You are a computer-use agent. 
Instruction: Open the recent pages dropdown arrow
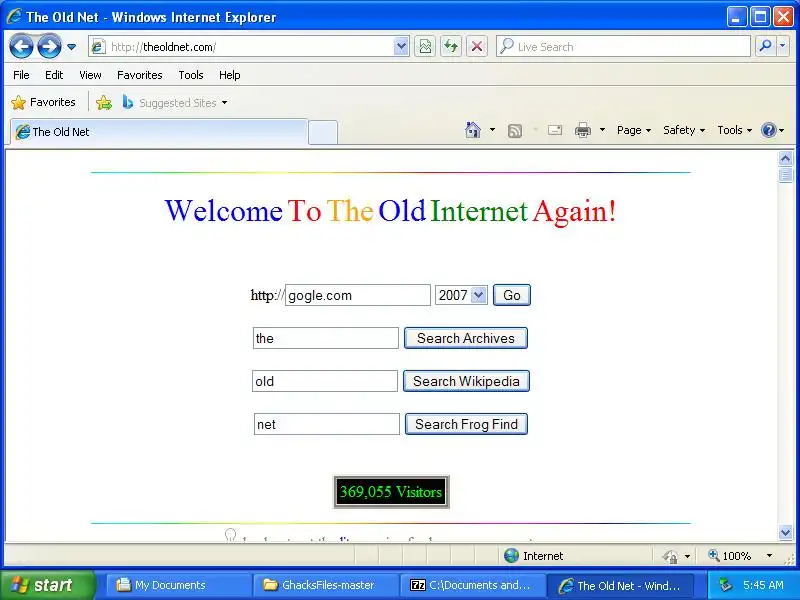pyautogui.click(x=71, y=47)
